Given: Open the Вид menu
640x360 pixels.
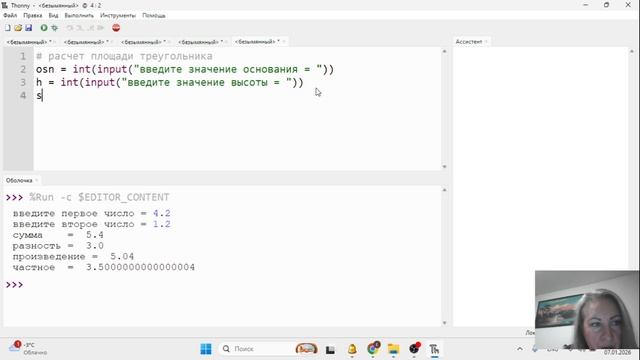Looking at the screenshot, I should 53,15.
